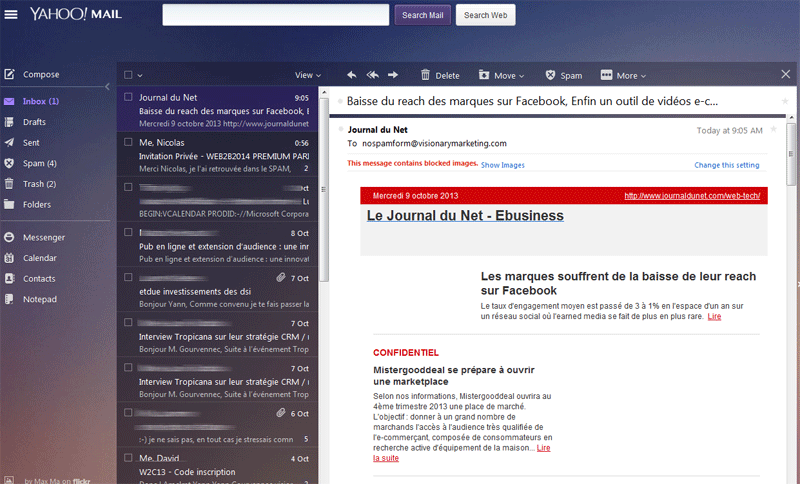
Task: Toggle the select-all checkbox above message list
Action: (128, 75)
